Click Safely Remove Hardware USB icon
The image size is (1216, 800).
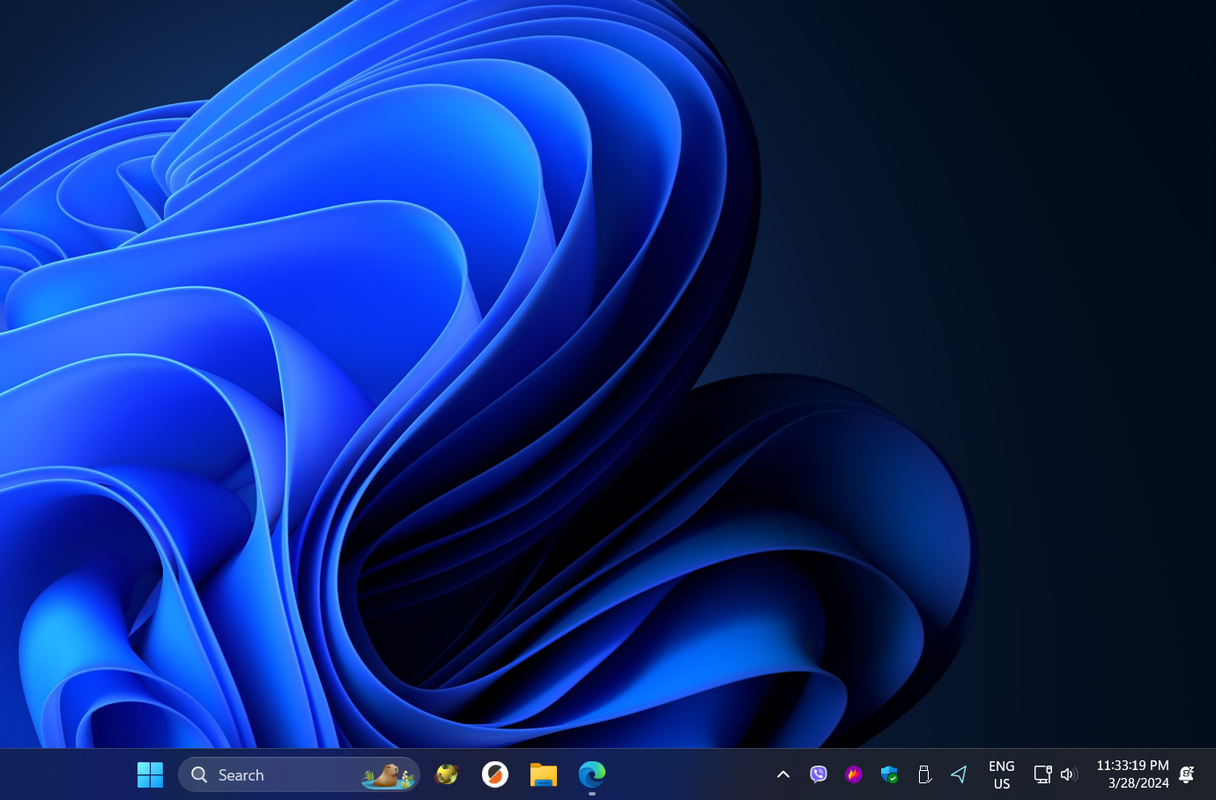click(924, 774)
